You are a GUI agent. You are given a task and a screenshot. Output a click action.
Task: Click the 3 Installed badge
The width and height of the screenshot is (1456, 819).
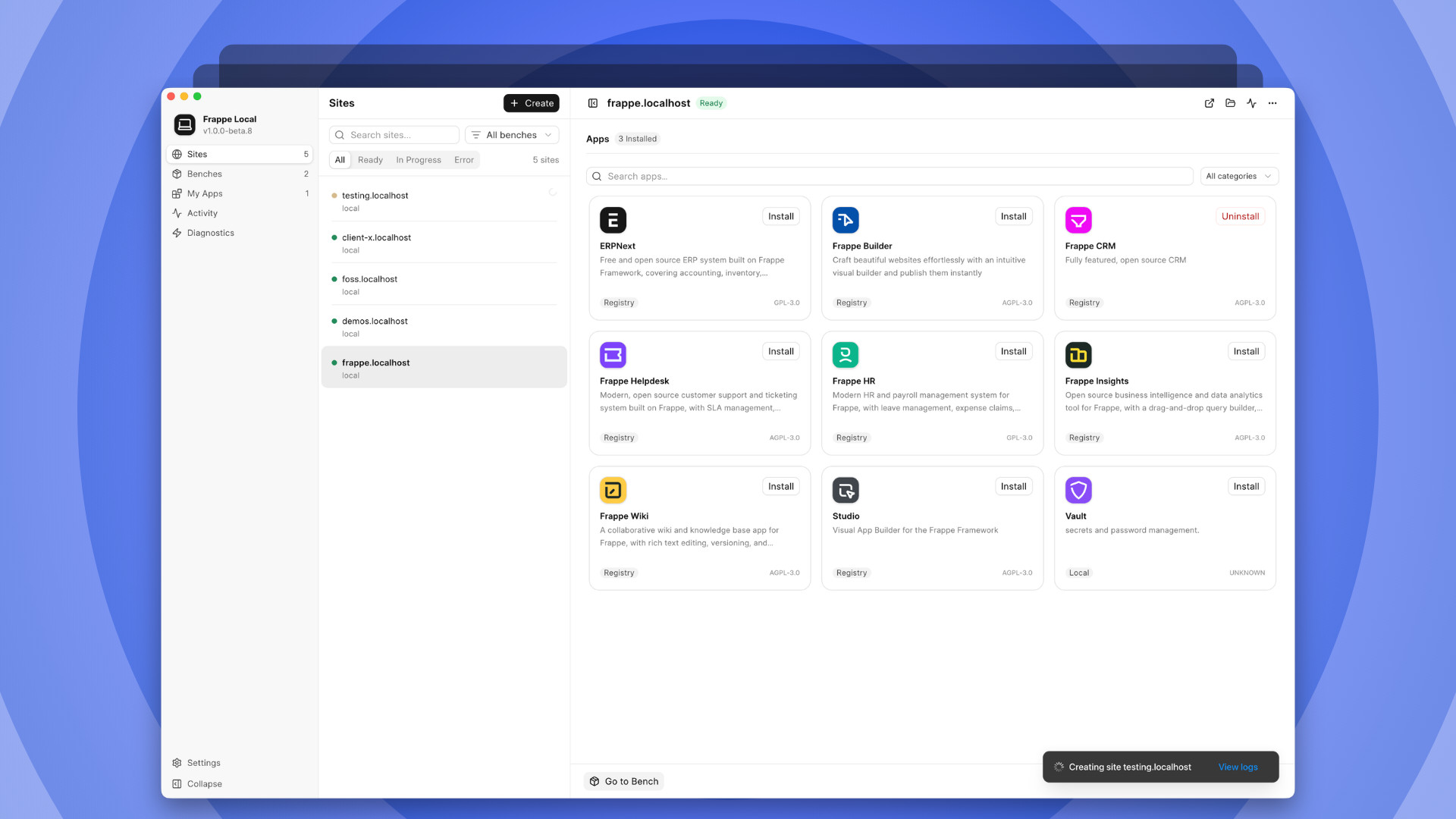[638, 139]
